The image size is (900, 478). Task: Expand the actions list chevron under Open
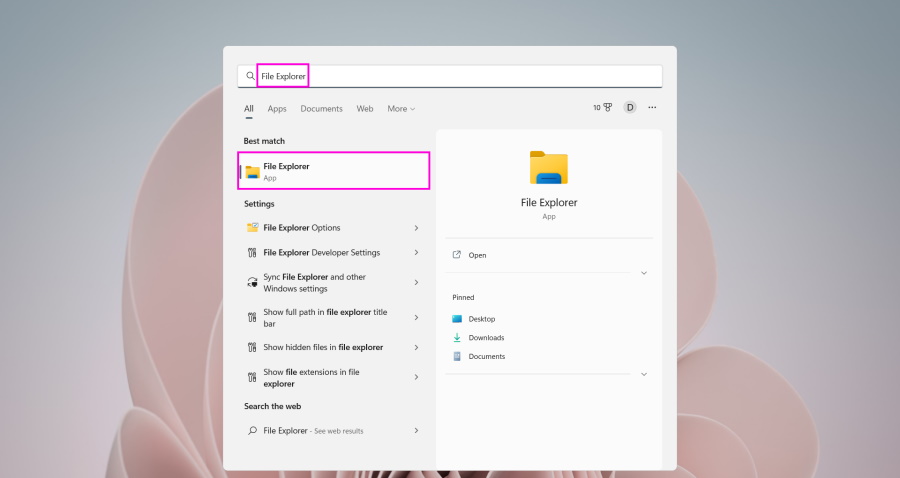(x=643, y=273)
